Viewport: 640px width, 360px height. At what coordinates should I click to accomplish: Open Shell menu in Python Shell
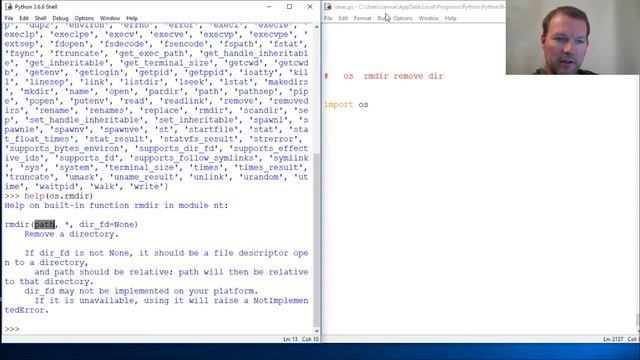pos(40,18)
